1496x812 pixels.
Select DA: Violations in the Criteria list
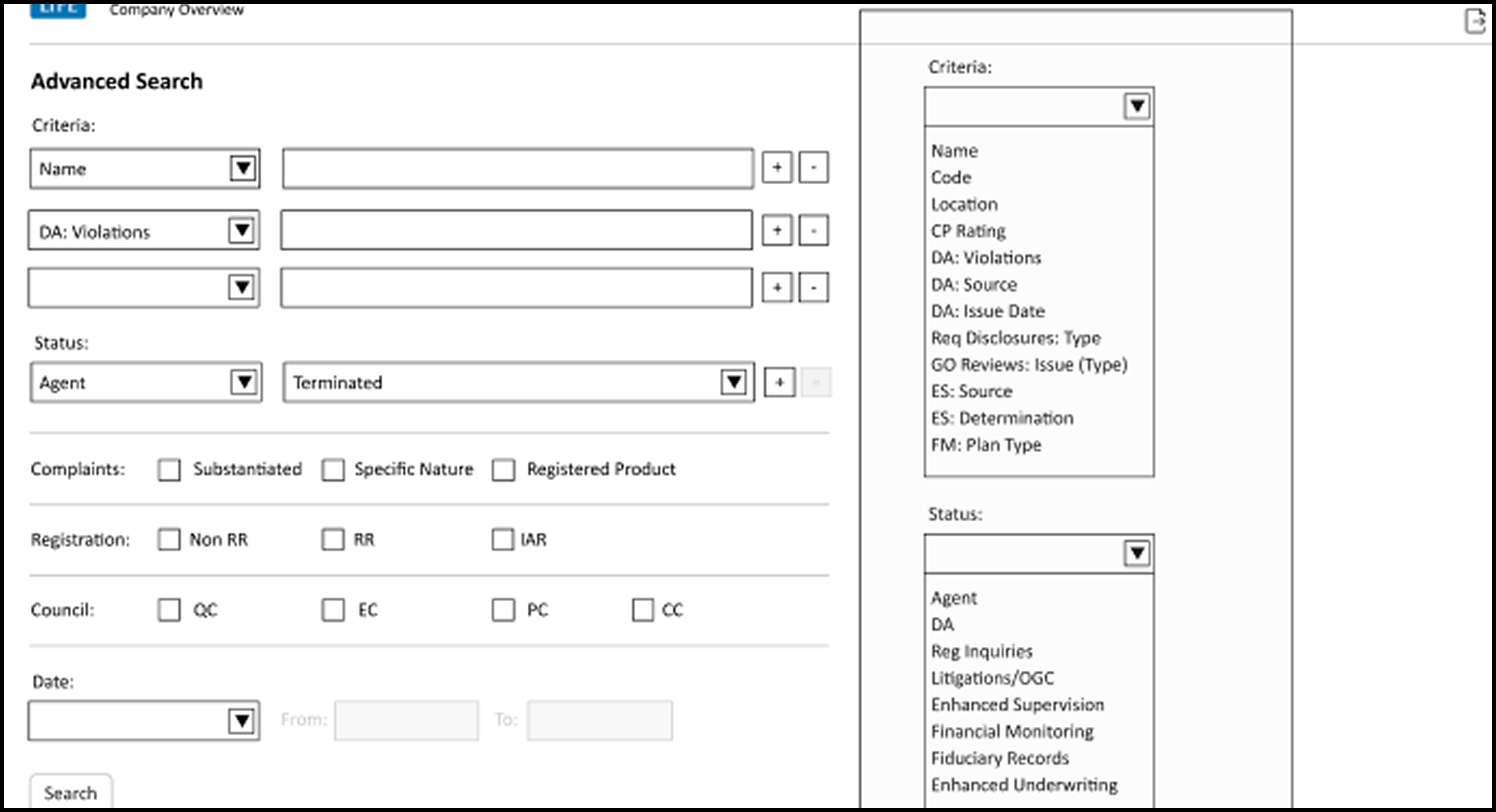986,257
